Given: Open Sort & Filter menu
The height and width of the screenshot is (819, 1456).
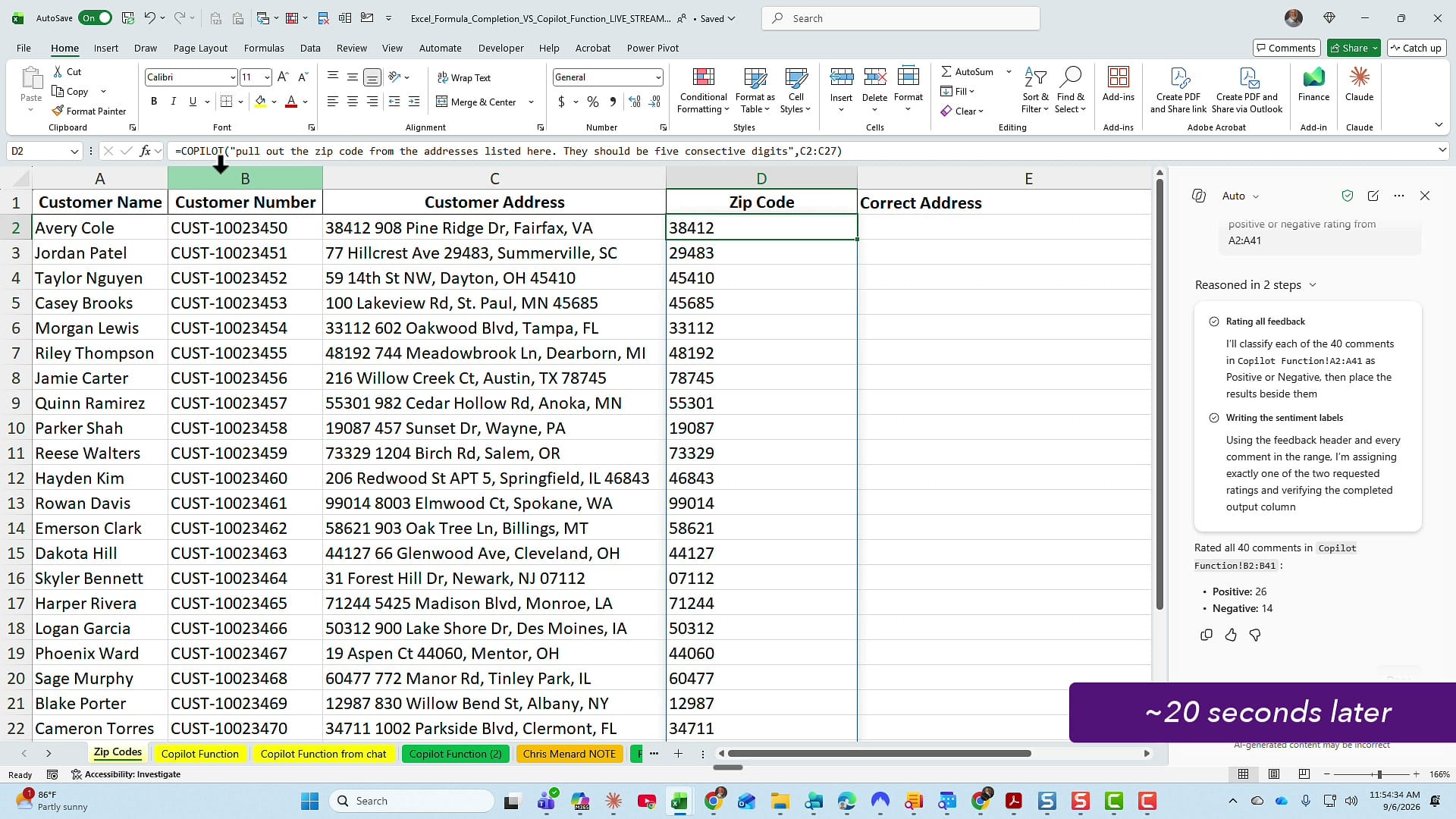Looking at the screenshot, I should 1035,91.
